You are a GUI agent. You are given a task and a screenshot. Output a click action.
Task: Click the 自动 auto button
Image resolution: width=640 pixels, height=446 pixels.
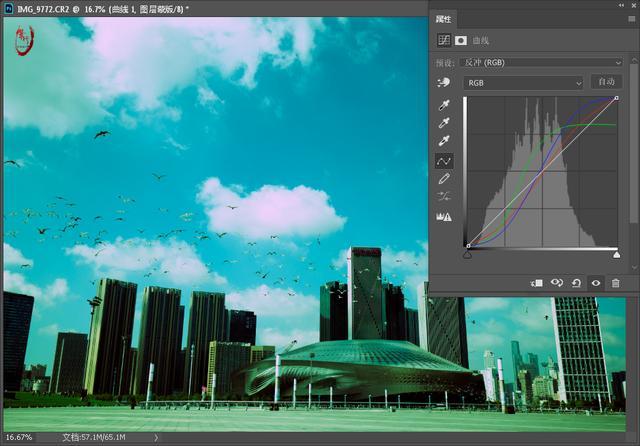pyautogui.click(x=605, y=82)
